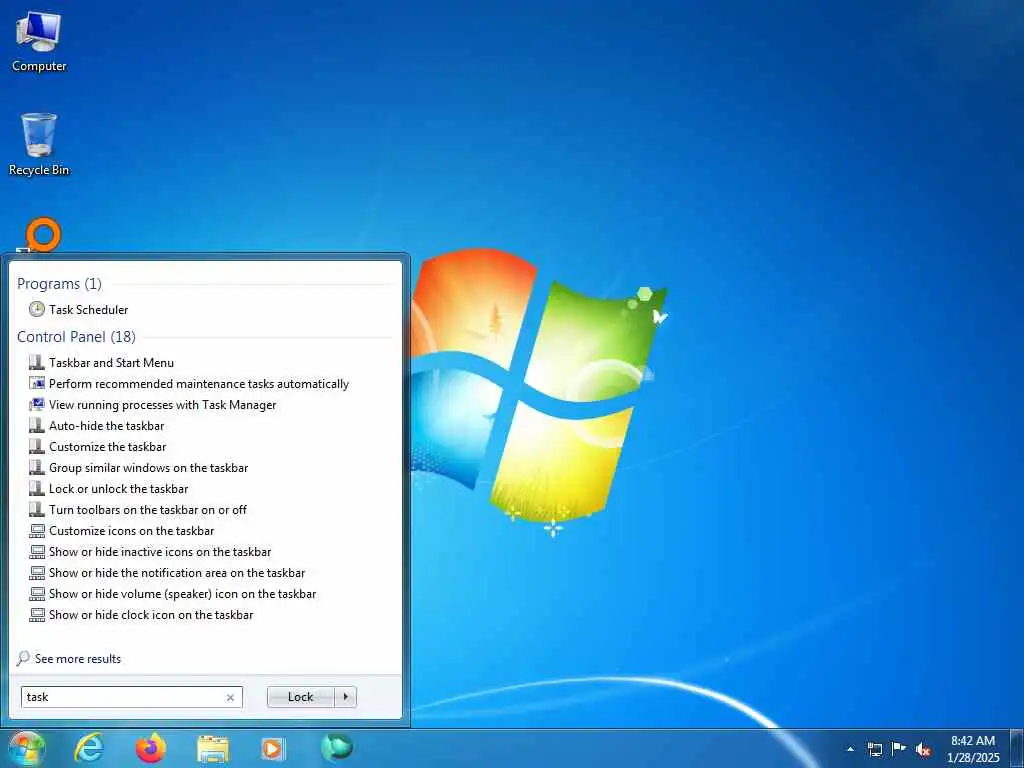Select Lock or unlock the taskbar

point(118,488)
